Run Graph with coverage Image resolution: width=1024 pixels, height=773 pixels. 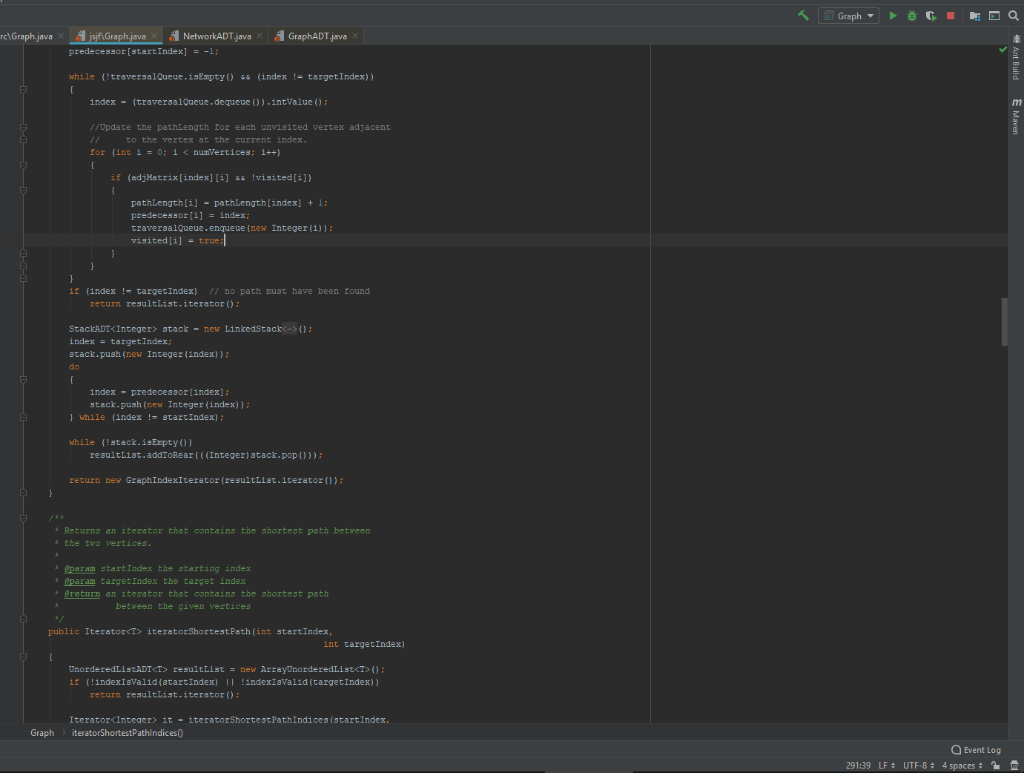tap(930, 16)
